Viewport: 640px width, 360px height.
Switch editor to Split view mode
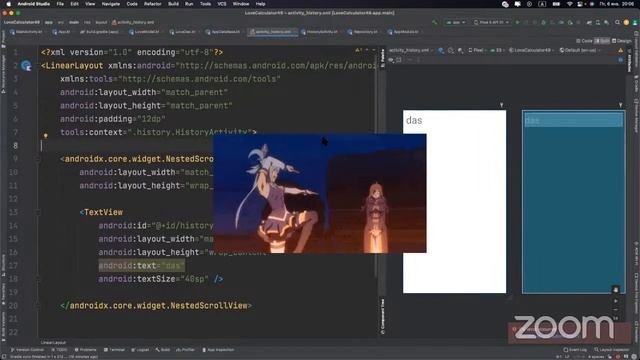(602, 41)
